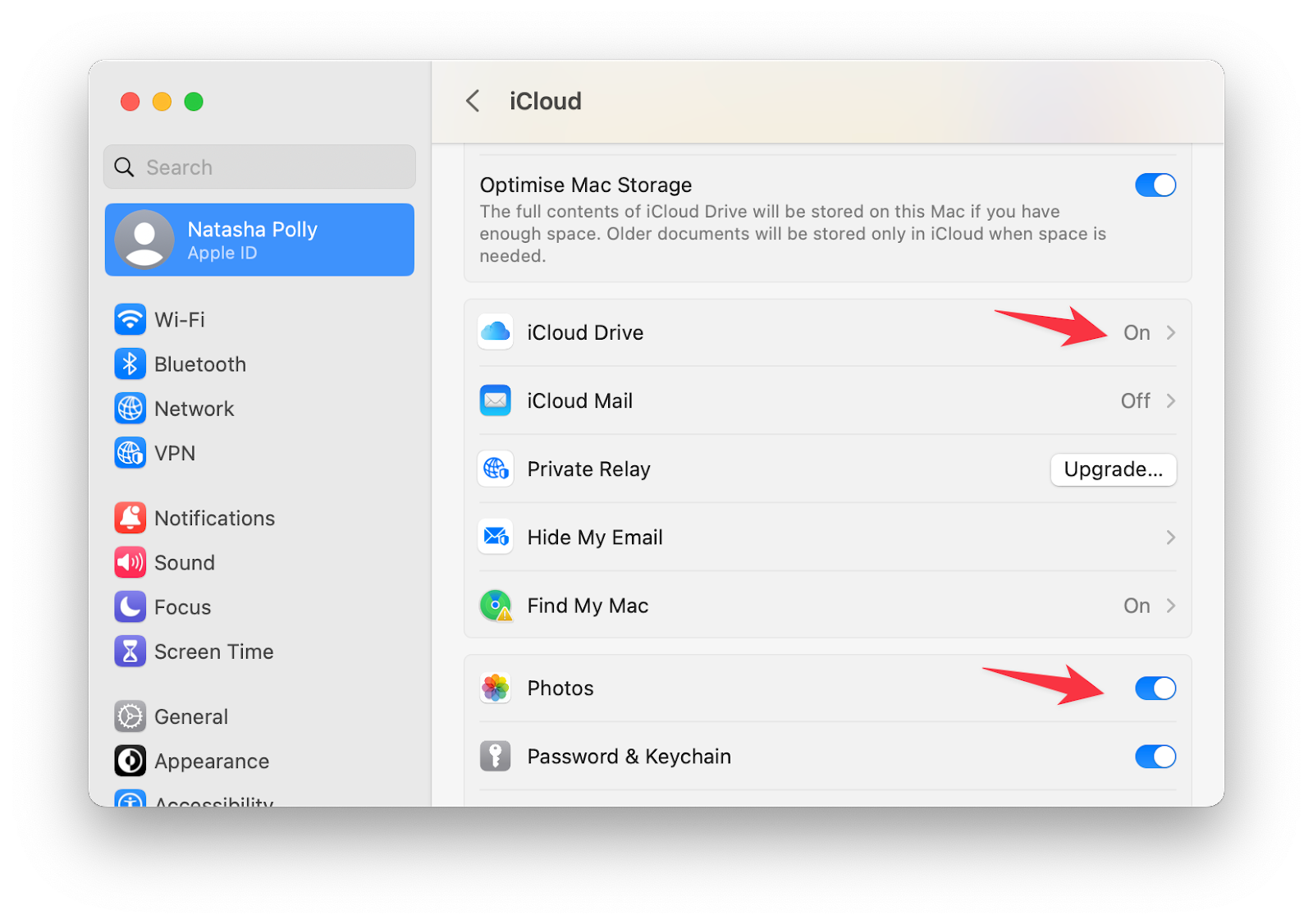
Task: Click the Upgrade button for Private Relay
Action: coord(1113,469)
